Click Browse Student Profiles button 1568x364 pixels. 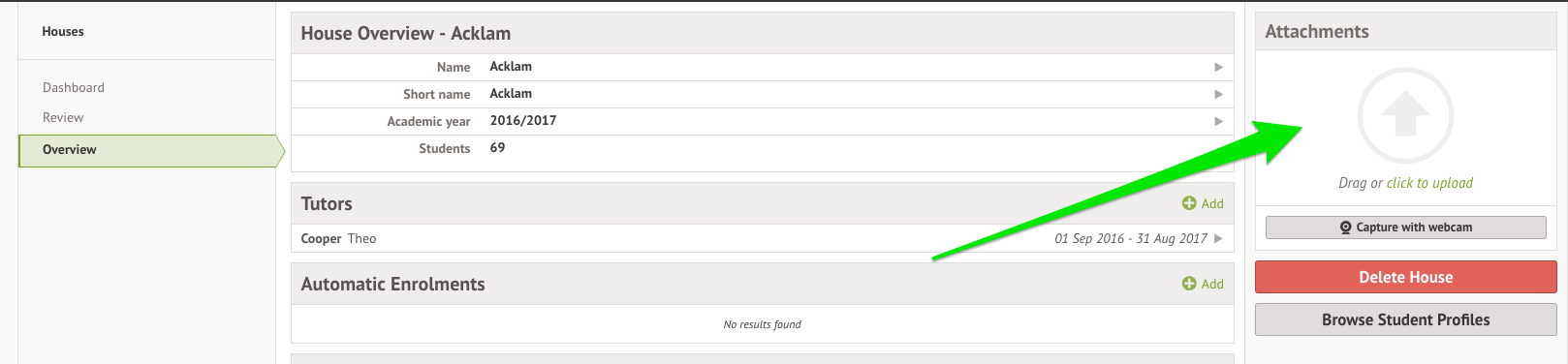point(1405,319)
